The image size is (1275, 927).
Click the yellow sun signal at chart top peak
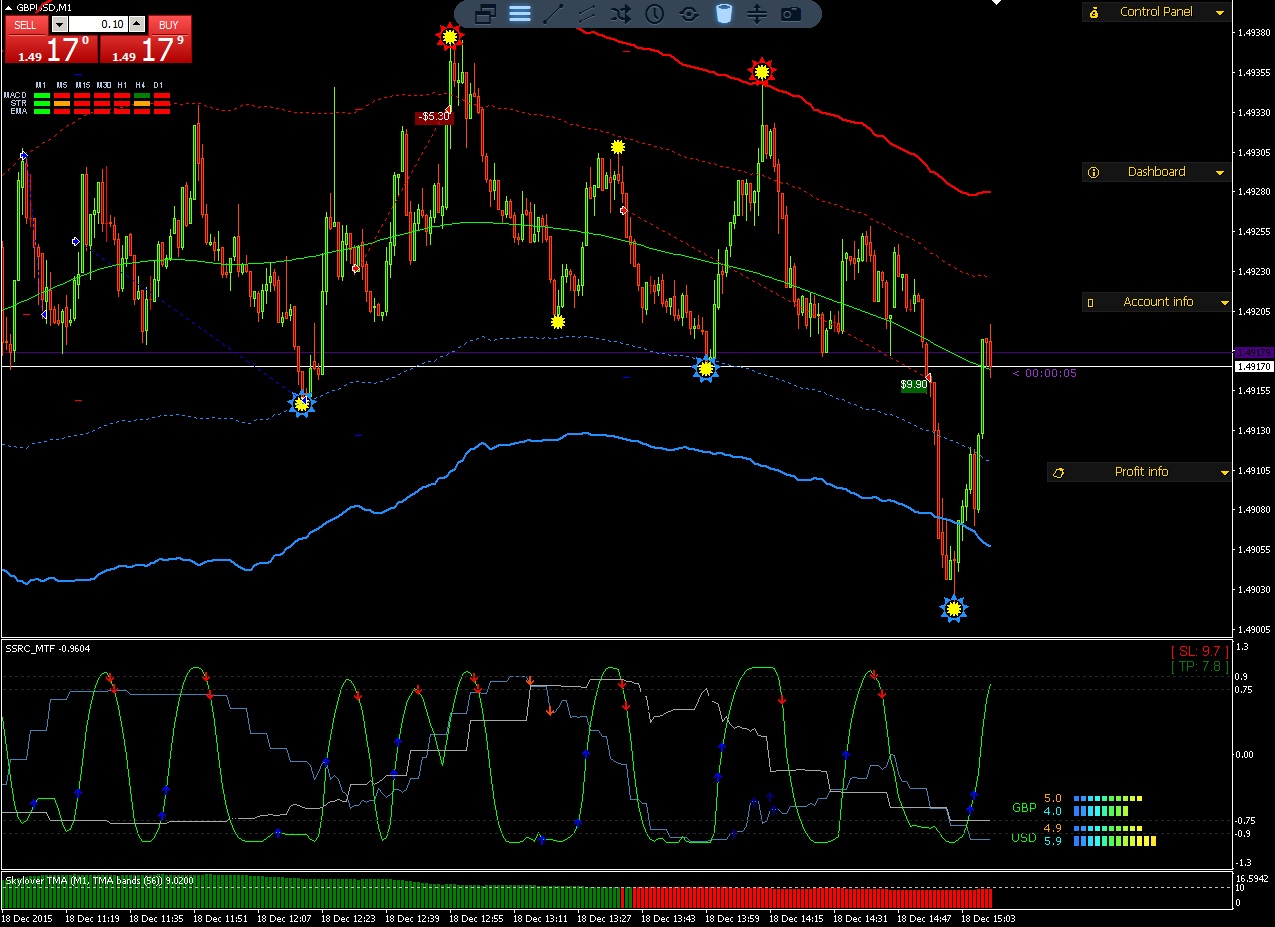pyautogui.click(x=449, y=37)
